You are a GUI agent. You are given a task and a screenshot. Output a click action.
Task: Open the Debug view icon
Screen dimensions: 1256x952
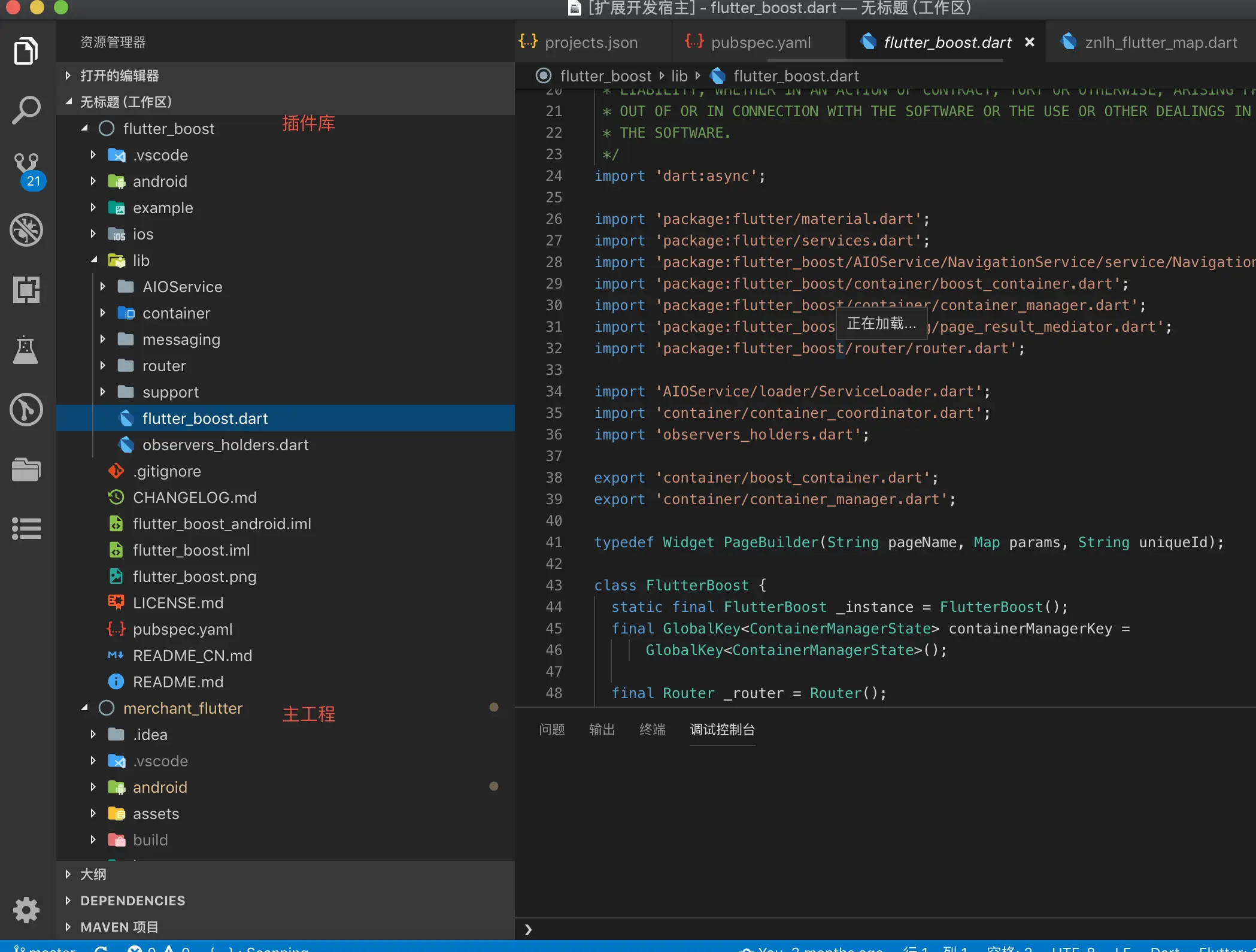(26, 230)
